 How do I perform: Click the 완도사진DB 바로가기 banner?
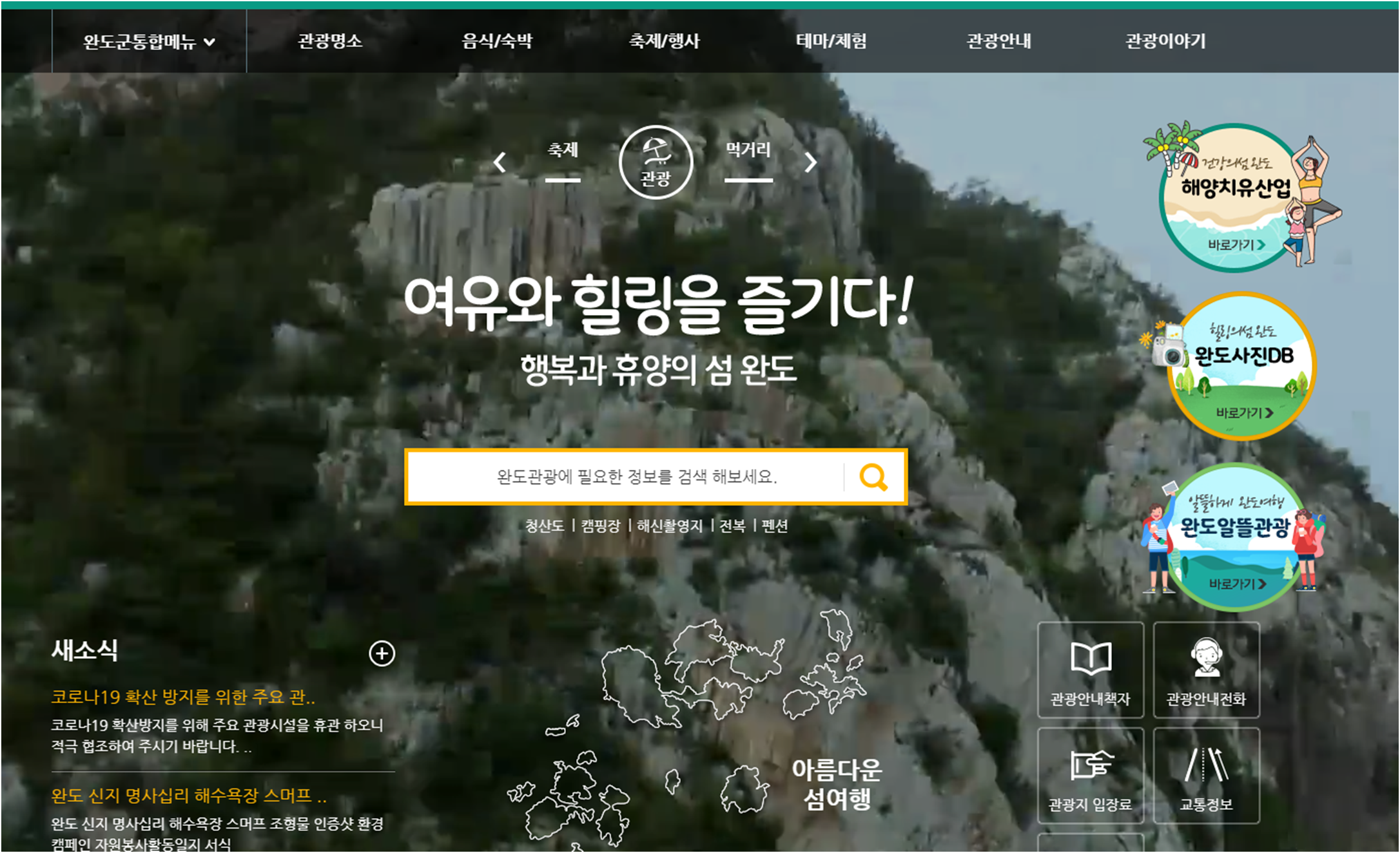[1241, 366]
